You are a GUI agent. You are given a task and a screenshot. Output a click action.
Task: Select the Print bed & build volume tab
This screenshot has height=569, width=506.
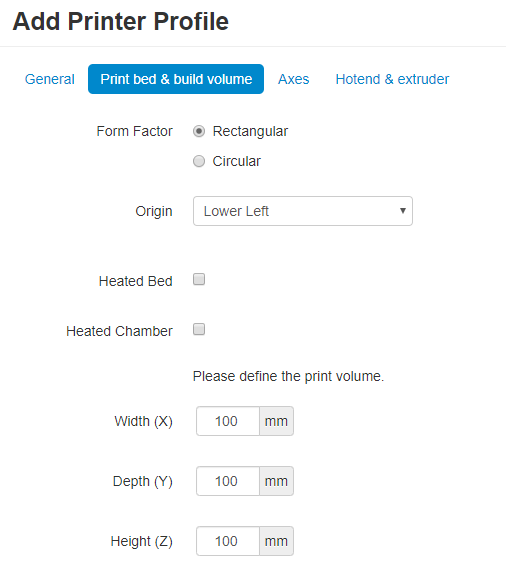176,79
